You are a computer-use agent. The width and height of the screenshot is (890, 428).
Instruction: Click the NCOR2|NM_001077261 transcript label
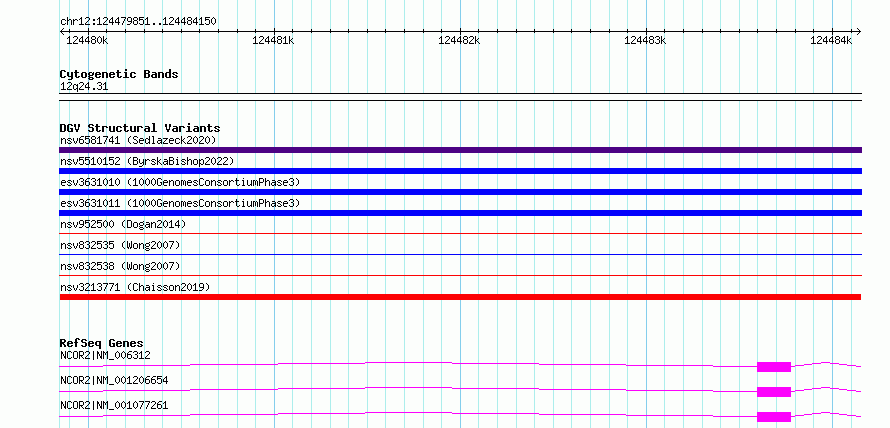pyautogui.click(x=114, y=405)
